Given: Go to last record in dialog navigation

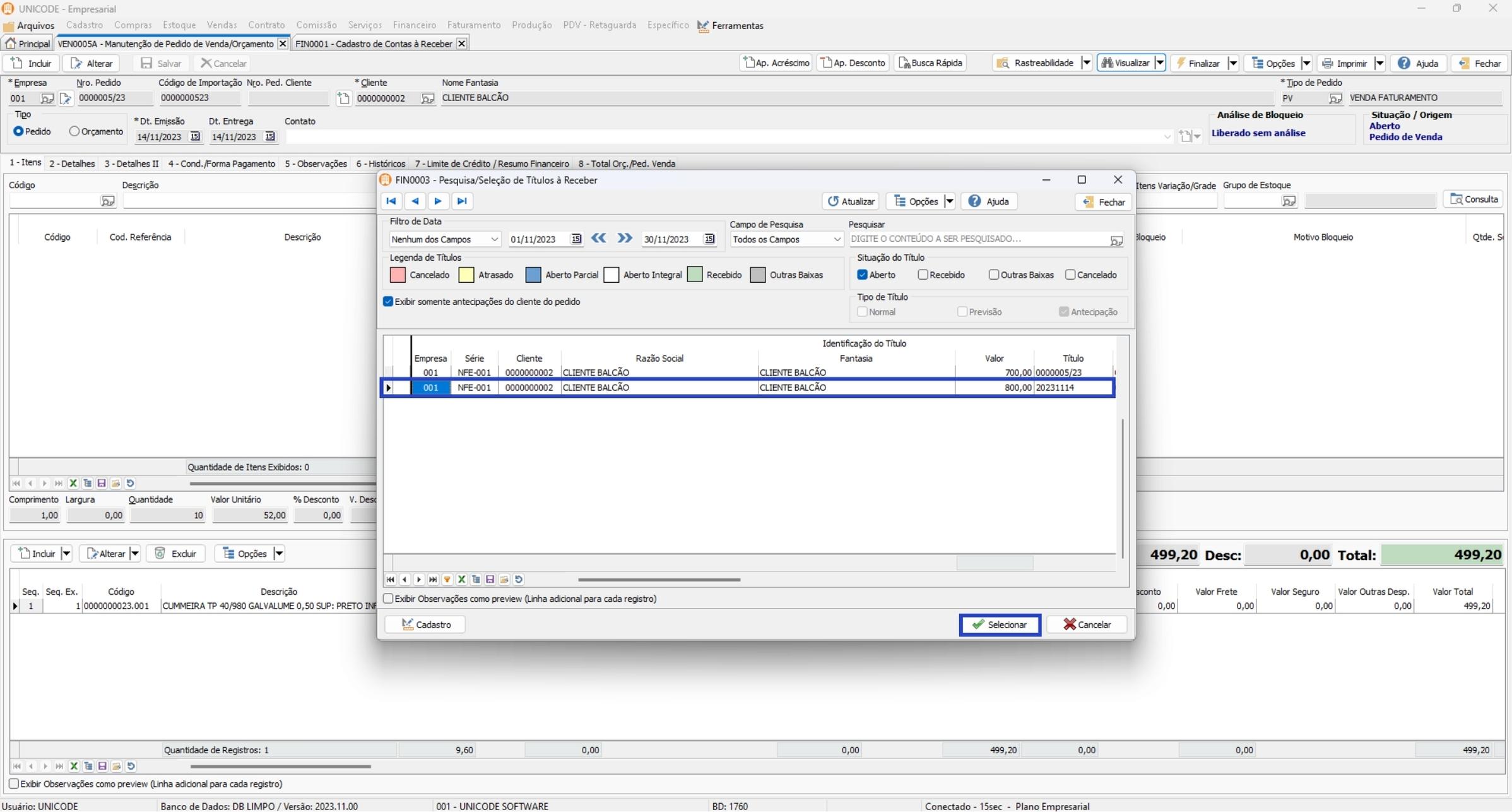Looking at the screenshot, I should click(462, 201).
